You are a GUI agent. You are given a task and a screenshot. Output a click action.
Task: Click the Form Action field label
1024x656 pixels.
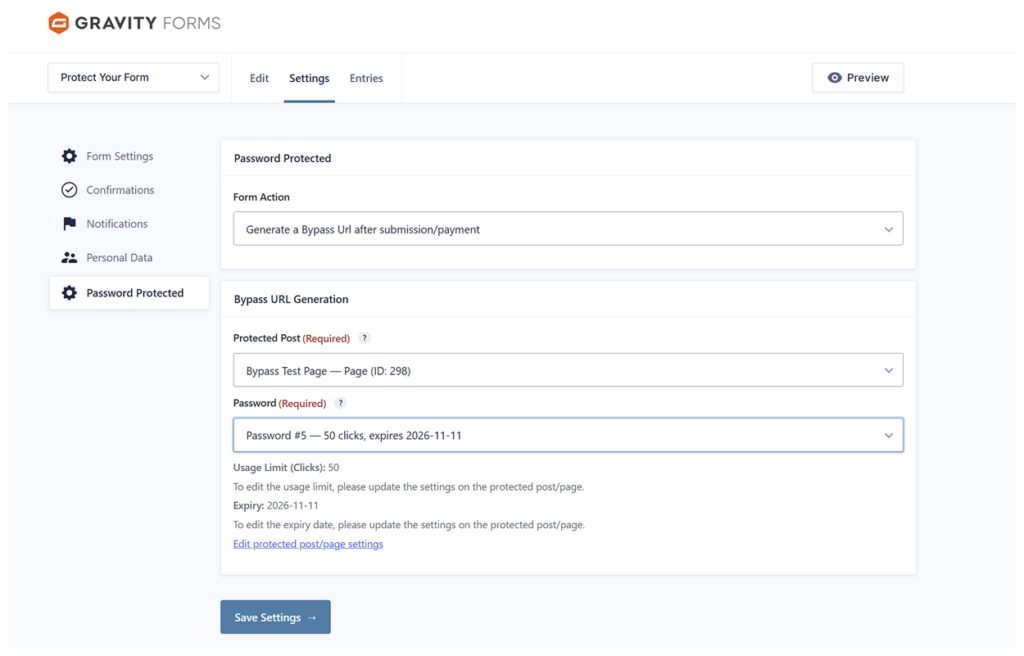(261, 197)
